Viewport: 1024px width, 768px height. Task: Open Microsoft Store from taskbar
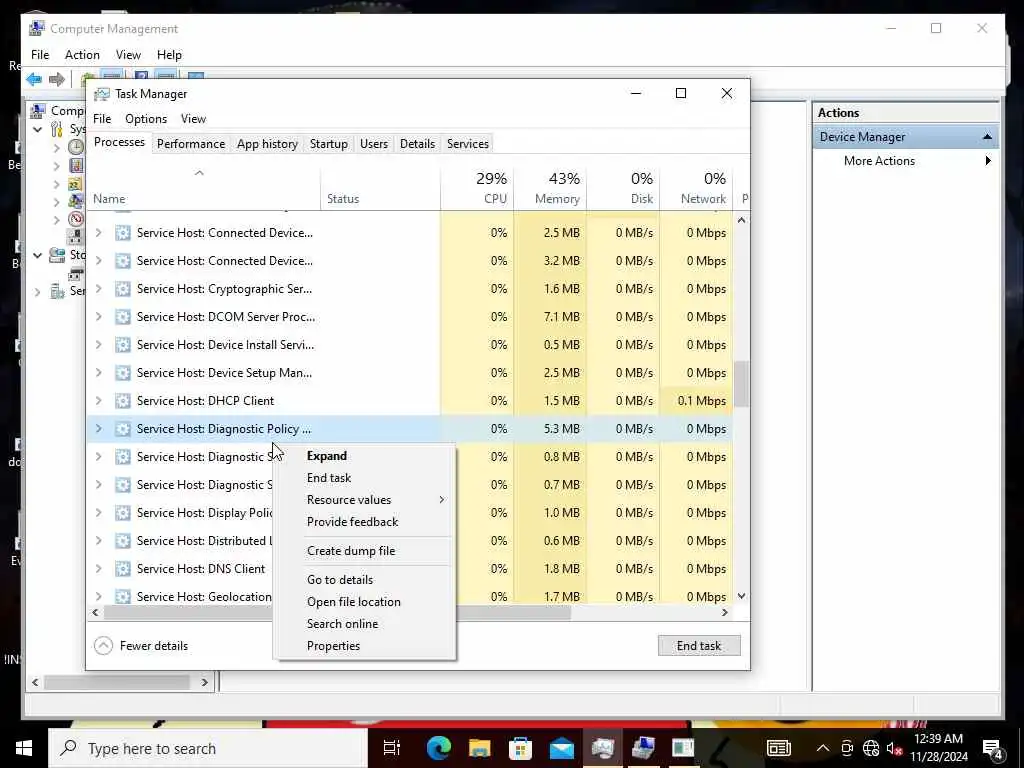pos(520,748)
